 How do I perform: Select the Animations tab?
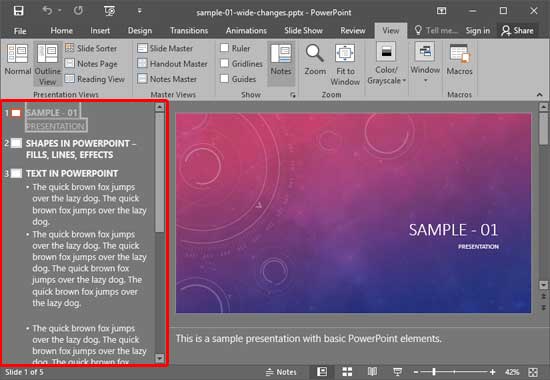(x=246, y=31)
